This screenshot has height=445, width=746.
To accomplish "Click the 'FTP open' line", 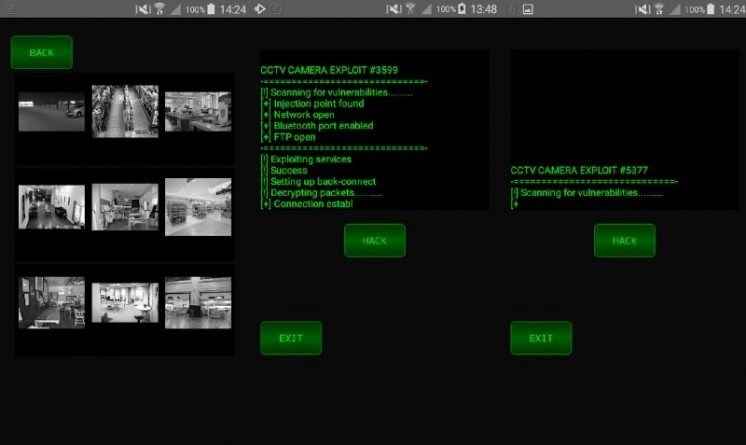I will pos(288,137).
